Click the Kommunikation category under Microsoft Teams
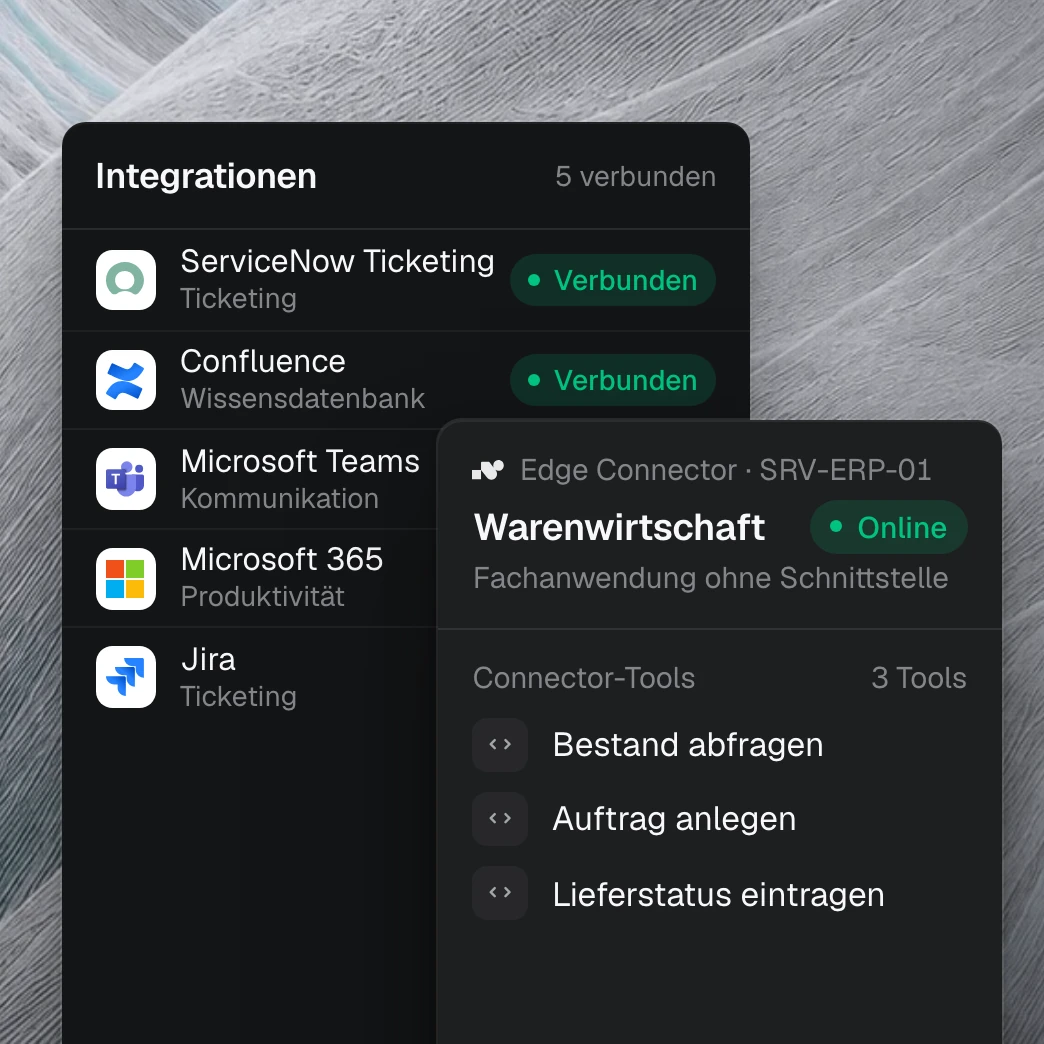Viewport: 1044px width, 1044px height. tap(280, 499)
